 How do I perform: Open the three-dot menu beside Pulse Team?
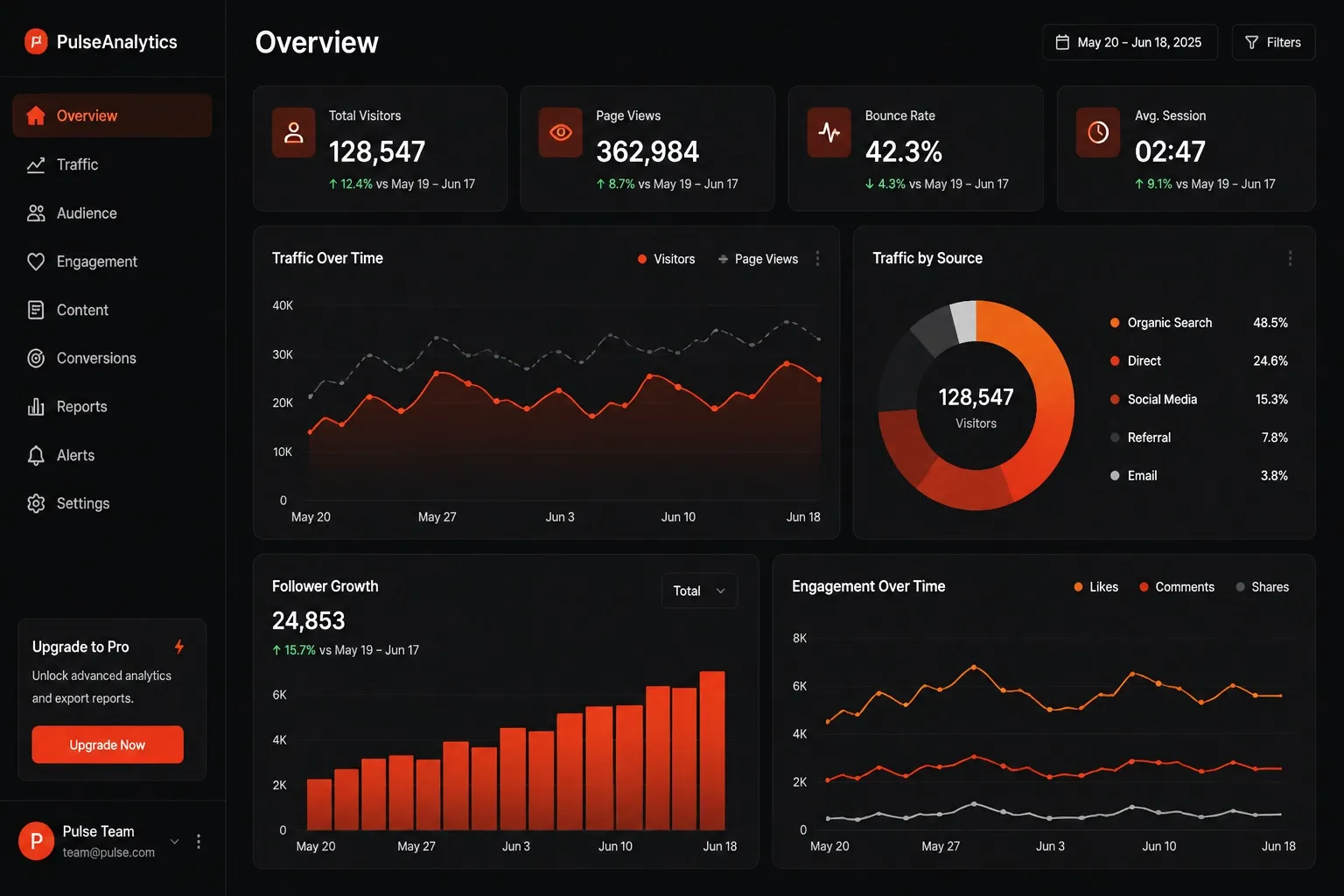(199, 841)
